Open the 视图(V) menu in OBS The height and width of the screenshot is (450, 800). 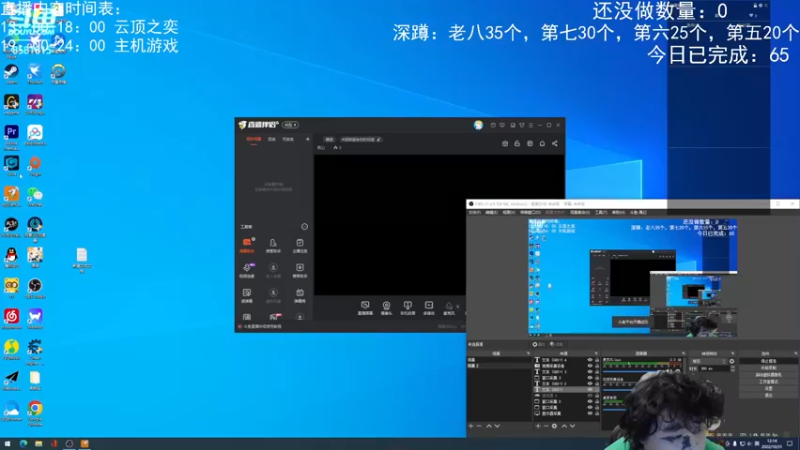click(509, 212)
